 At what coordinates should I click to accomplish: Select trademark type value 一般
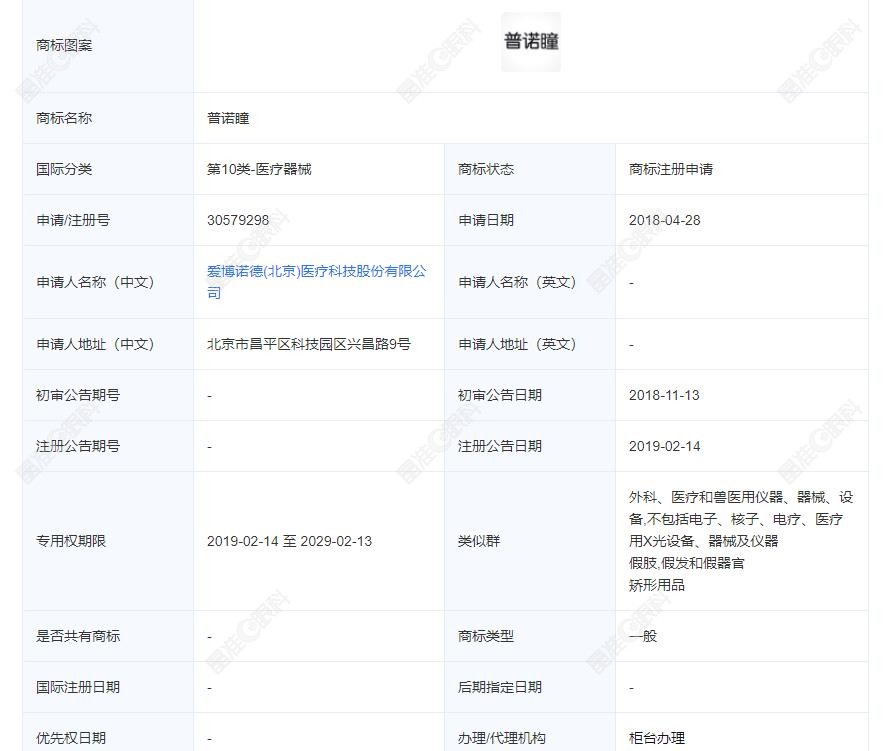click(643, 636)
